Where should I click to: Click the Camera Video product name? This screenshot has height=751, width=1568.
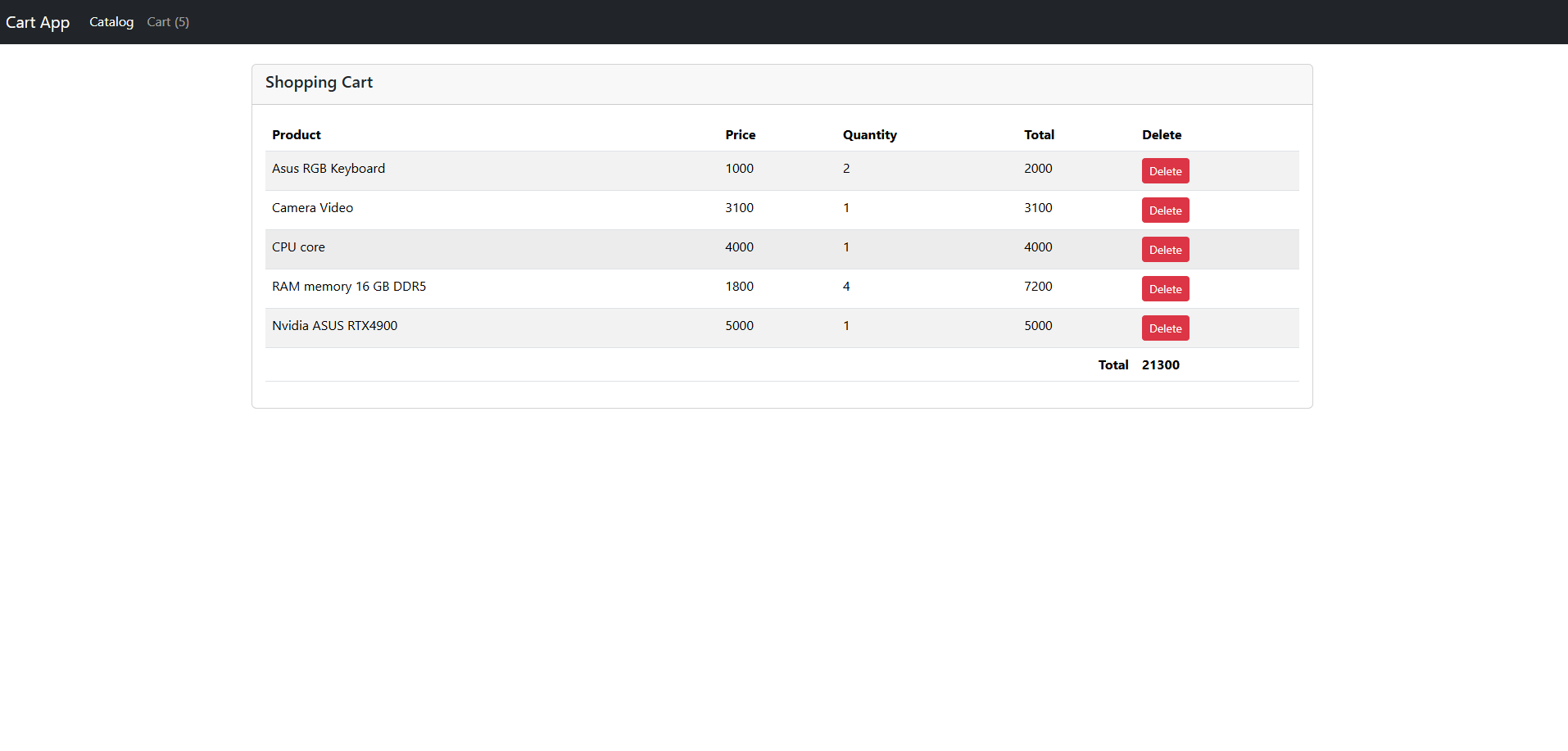(x=312, y=208)
